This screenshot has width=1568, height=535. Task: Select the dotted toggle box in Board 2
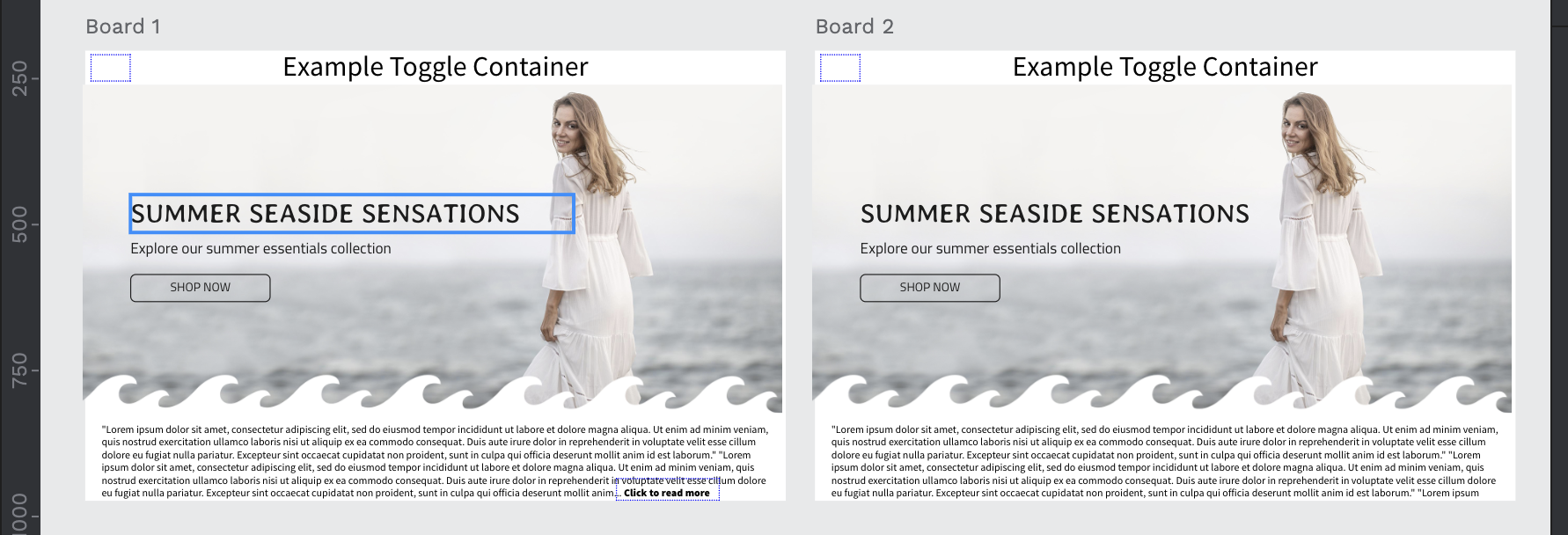[840, 68]
